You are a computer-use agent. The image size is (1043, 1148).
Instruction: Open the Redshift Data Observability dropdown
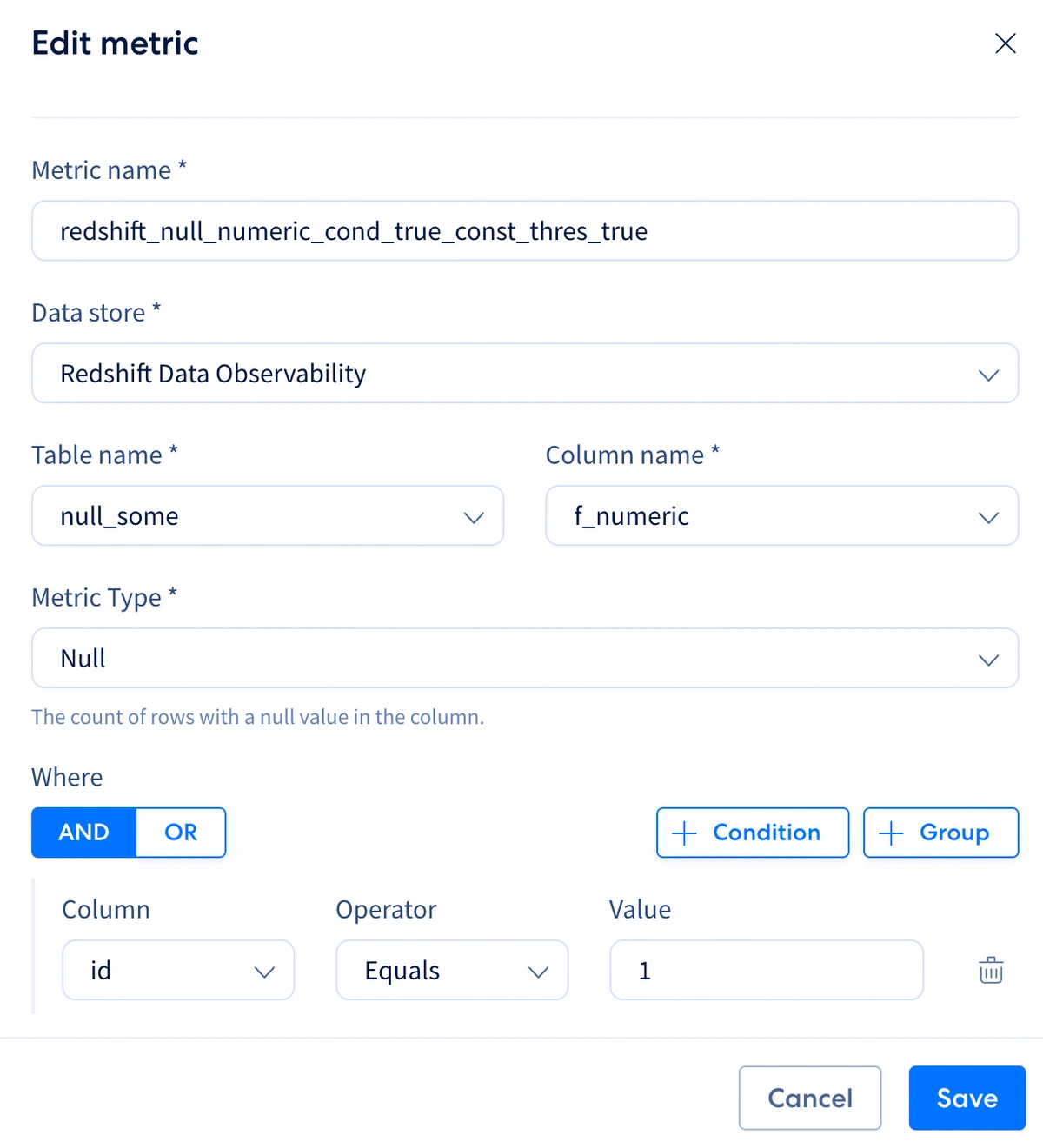point(525,374)
